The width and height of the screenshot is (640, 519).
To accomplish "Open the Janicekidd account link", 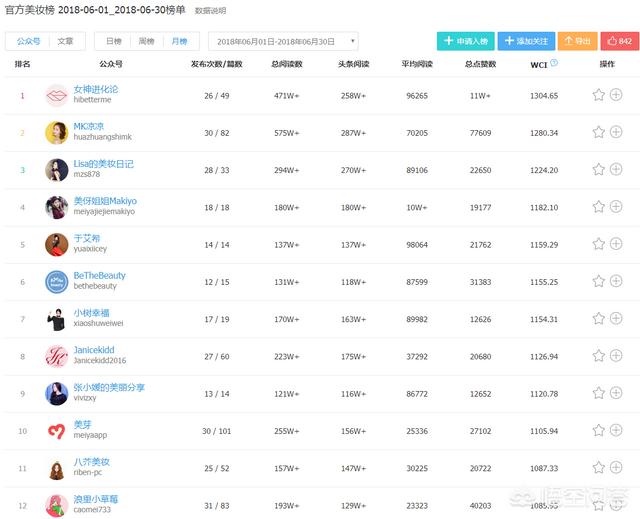I will [94, 350].
